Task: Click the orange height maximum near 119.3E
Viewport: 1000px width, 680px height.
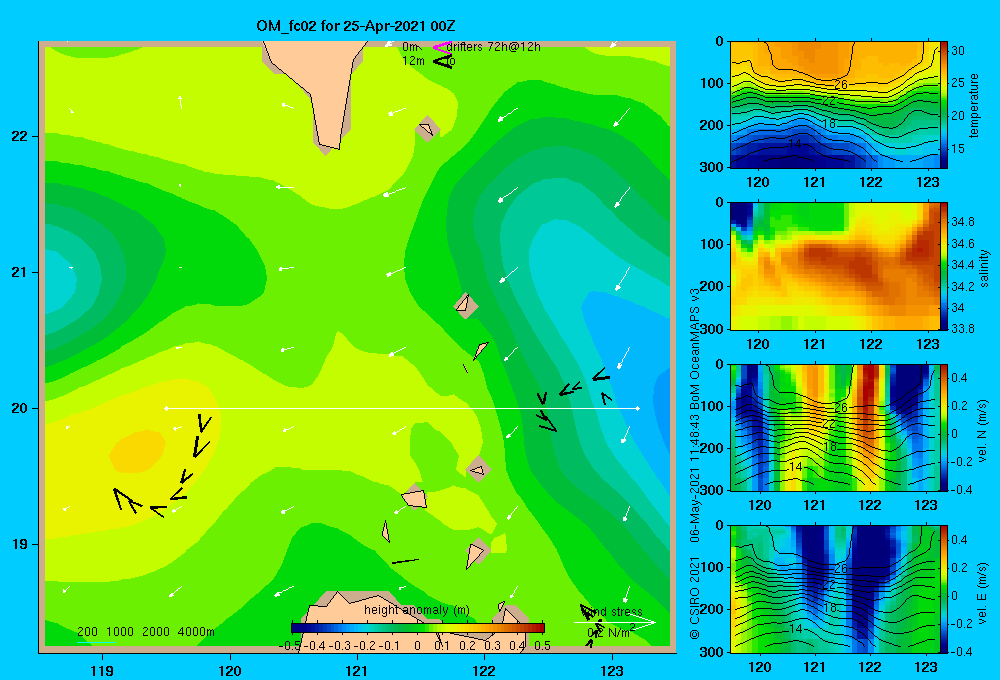Action: click(138, 451)
